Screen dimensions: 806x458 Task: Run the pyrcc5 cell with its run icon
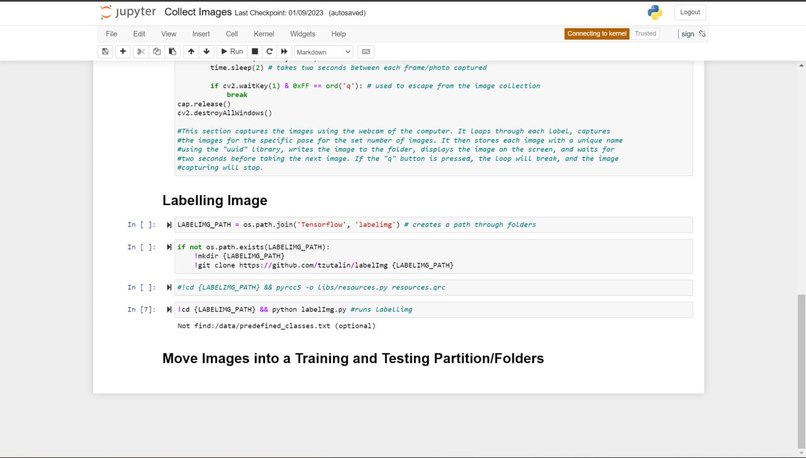[x=169, y=287]
